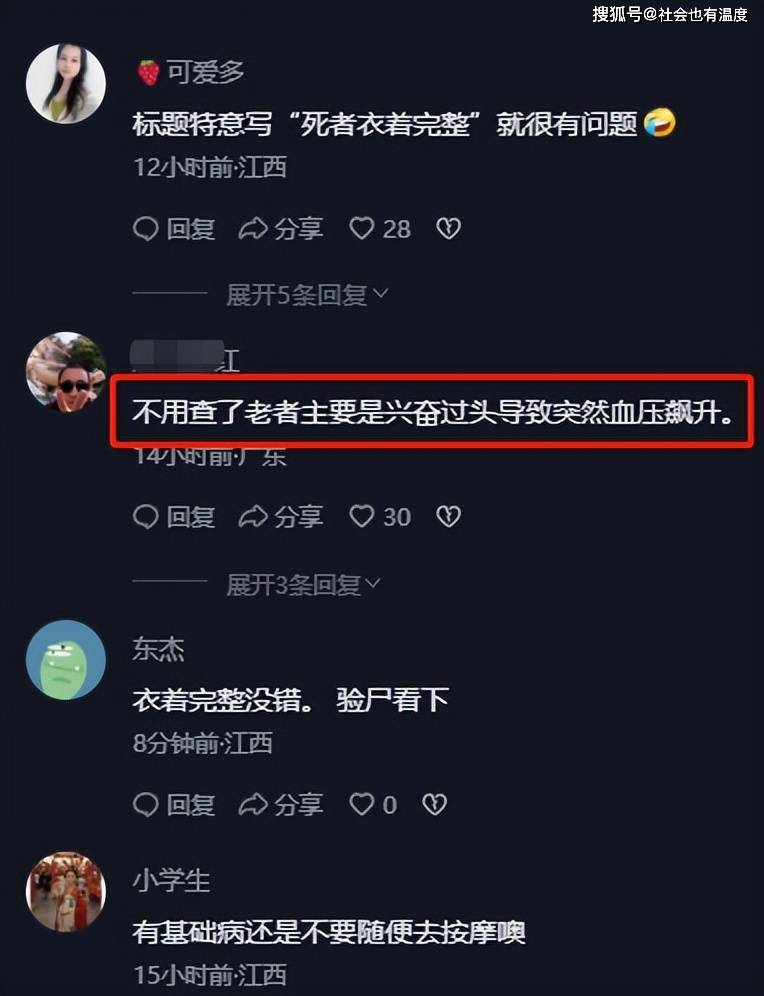Share 东杰's comment
Image resolution: width=764 pixels, height=996 pixels.
281,805
